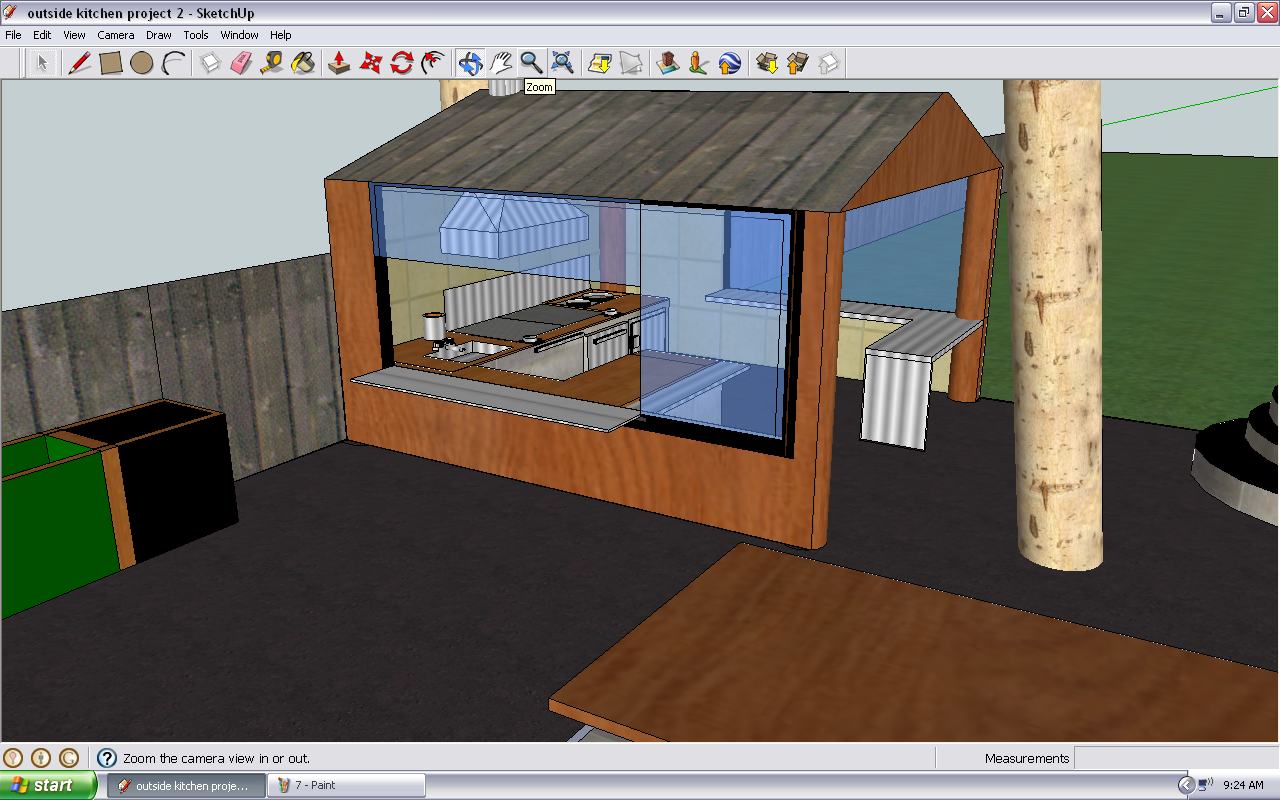The width and height of the screenshot is (1280, 800).
Task: Select the pink Eraser tool
Action: point(241,63)
